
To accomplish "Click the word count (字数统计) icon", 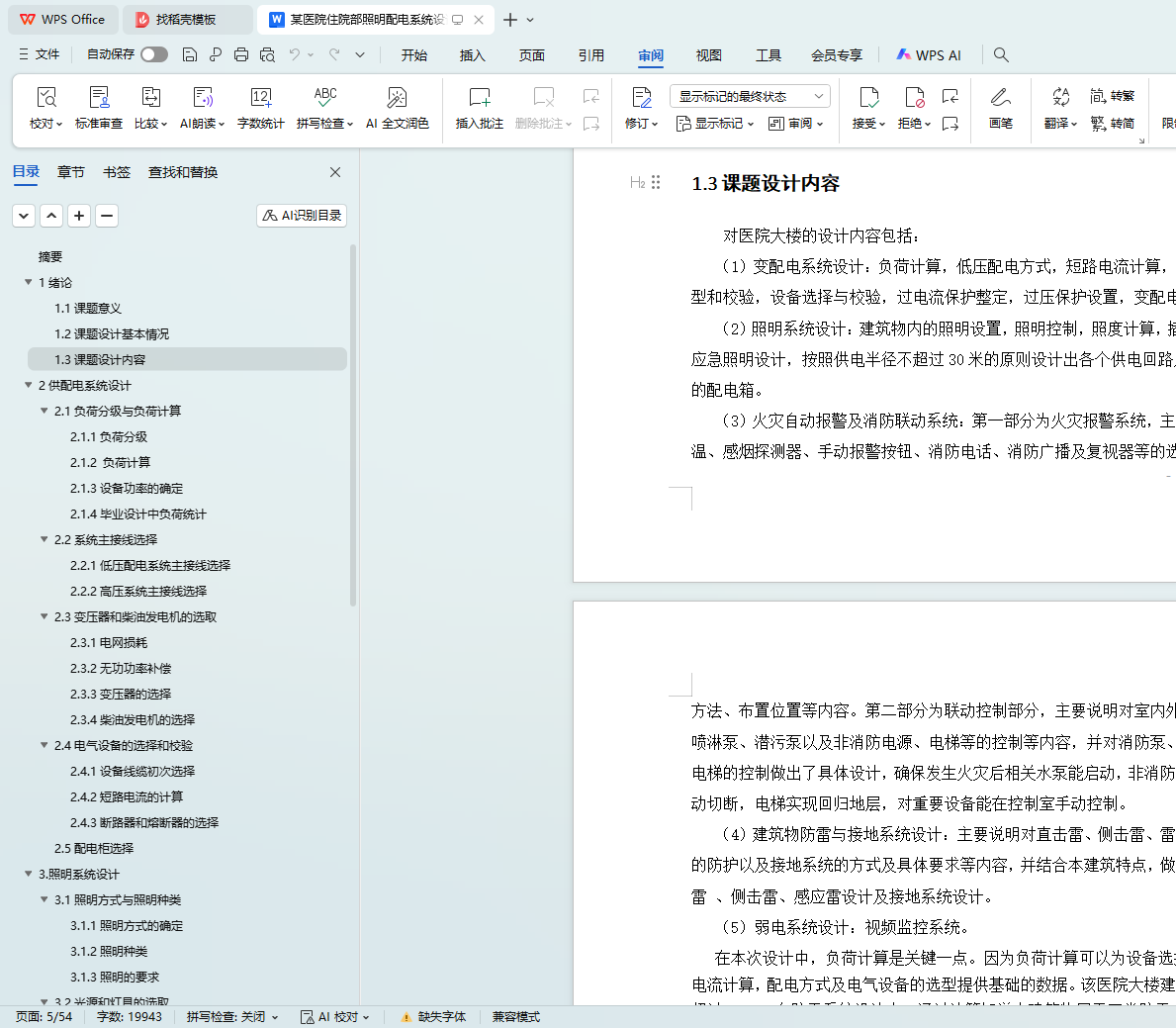I will pos(260,98).
